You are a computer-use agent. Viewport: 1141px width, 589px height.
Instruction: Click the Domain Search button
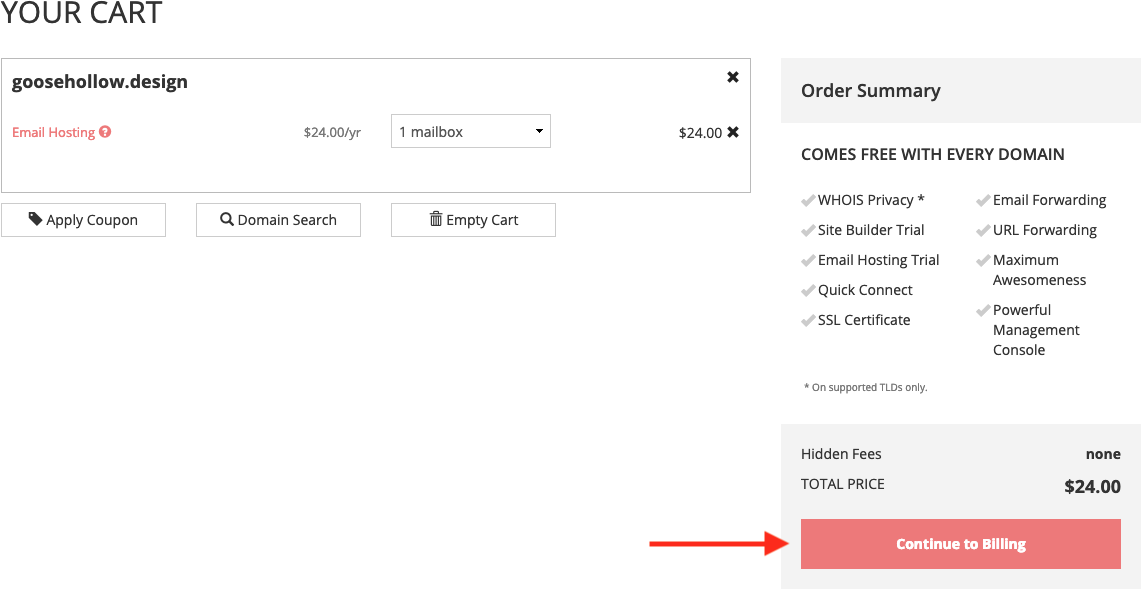(278, 220)
